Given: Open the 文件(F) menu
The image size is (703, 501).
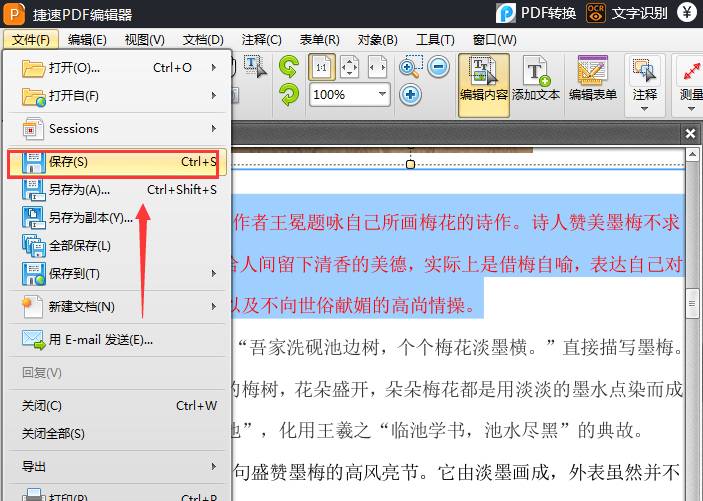Looking at the screenshot, I should tap(30, 39).
